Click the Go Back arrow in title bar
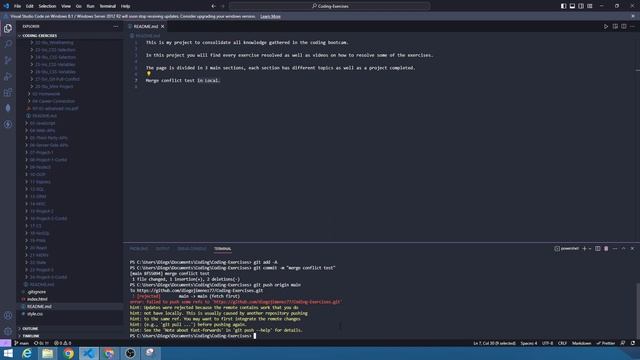The height and width of the screenshot is (360, 640). (213, 6)
